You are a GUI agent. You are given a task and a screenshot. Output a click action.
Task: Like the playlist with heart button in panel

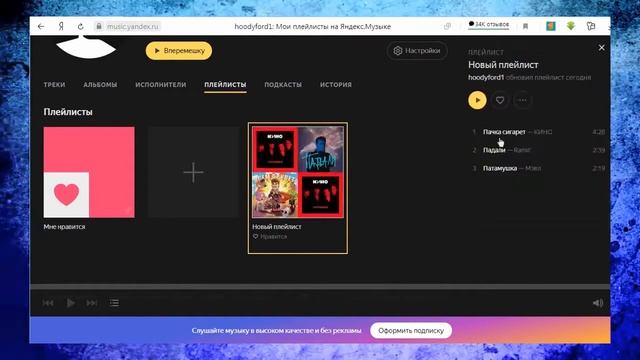coord(500,100)
